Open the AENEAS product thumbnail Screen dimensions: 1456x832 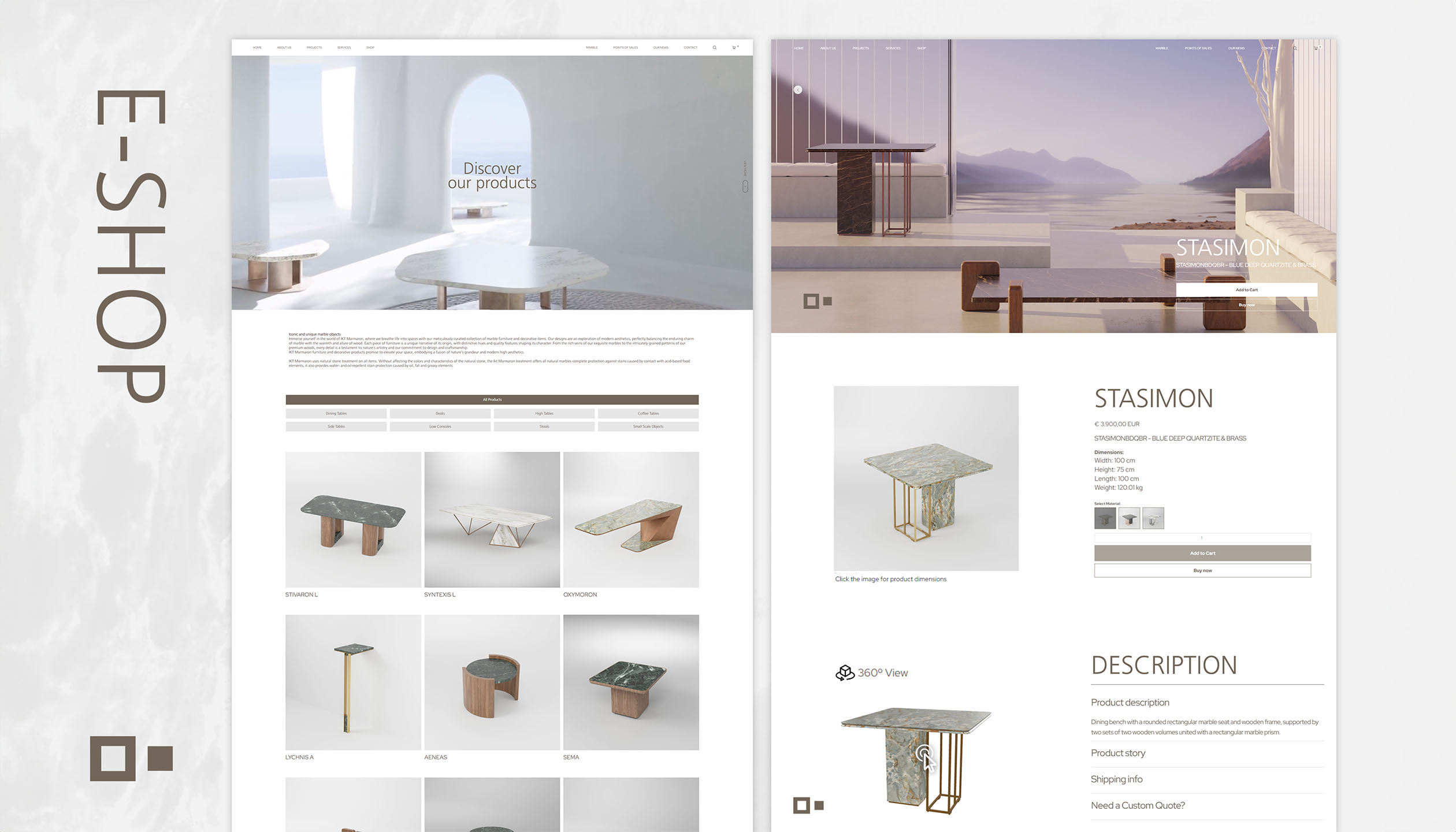[492, 682]
